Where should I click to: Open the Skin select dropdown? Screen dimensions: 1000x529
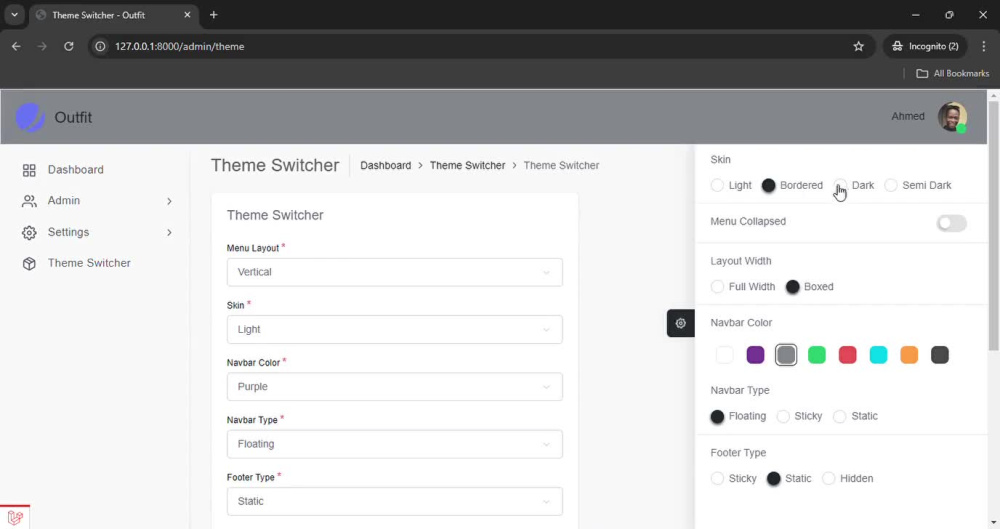395,329
